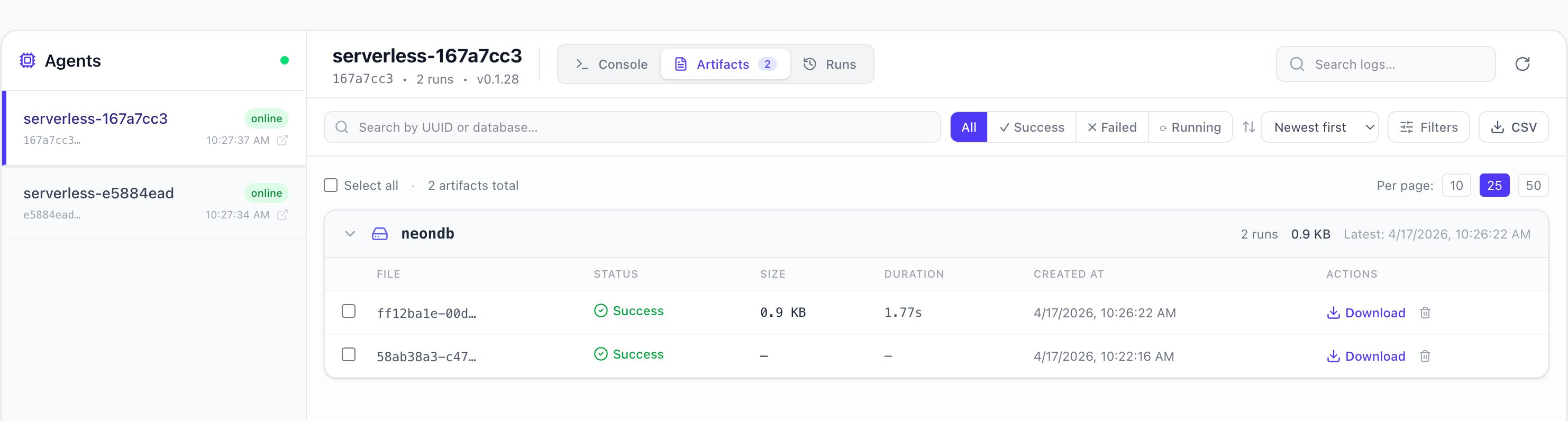The height and width of the screenshot is (421, 1568).
Task: Switch to the Runs tab
Action: [x=829, y=64]
